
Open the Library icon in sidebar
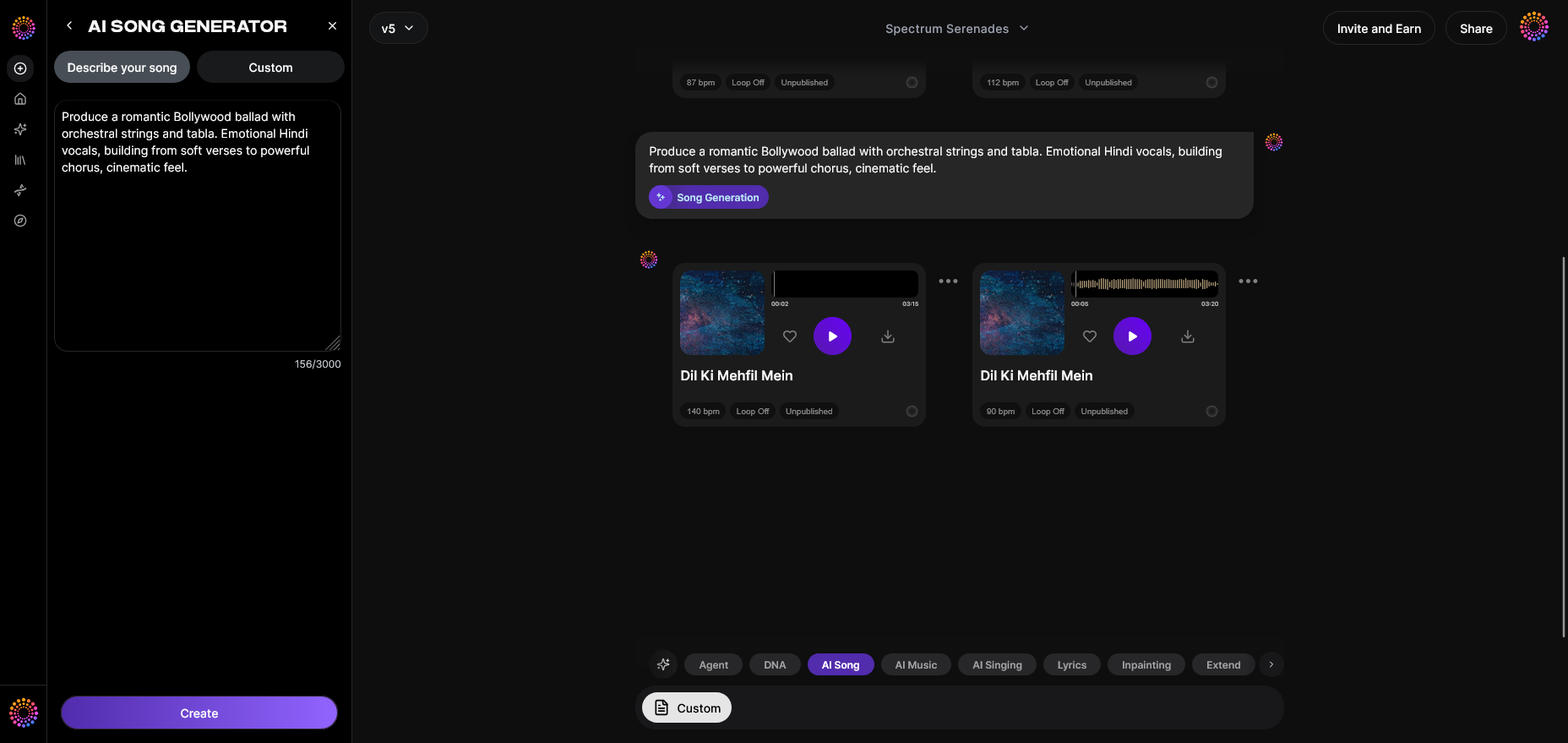(20, 160)
